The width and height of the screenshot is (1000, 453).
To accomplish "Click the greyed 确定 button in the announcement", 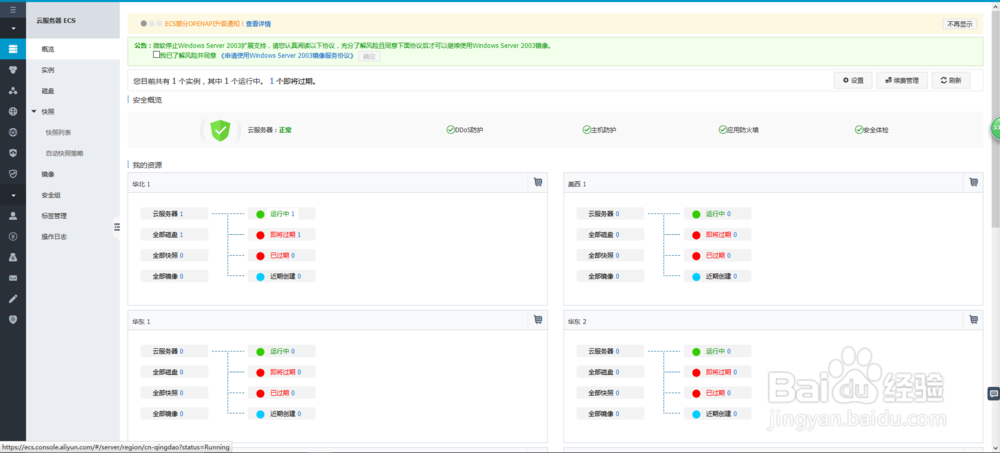I will point(369,56).
